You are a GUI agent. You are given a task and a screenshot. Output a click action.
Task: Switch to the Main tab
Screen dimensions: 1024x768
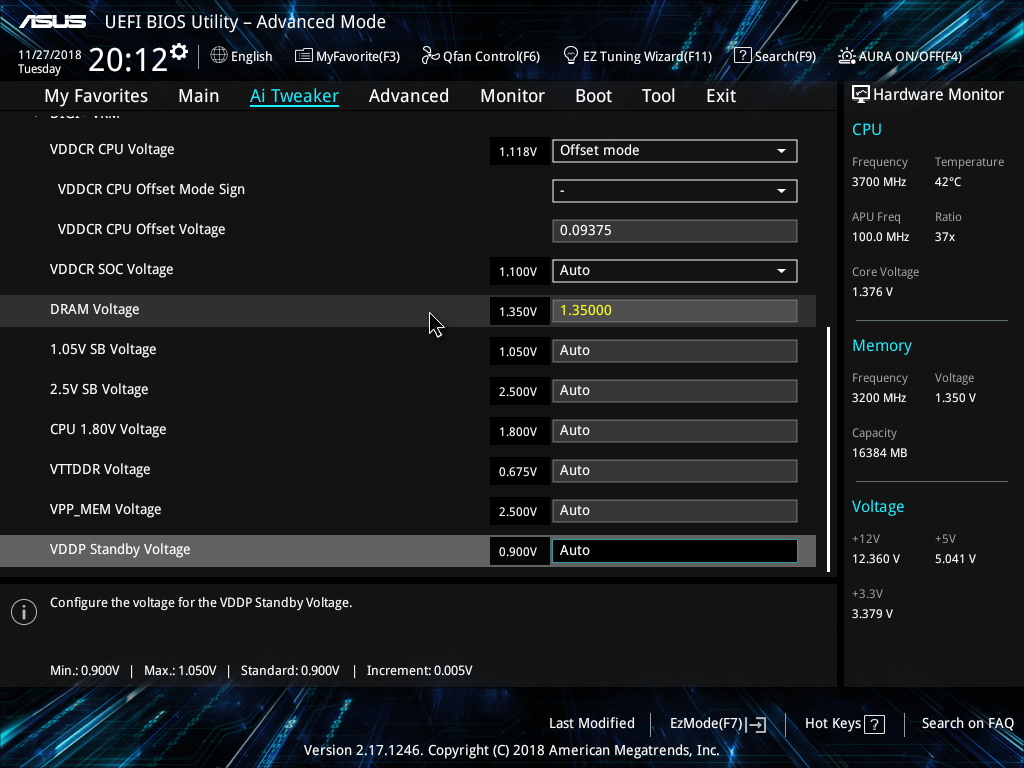click(199, 96)
